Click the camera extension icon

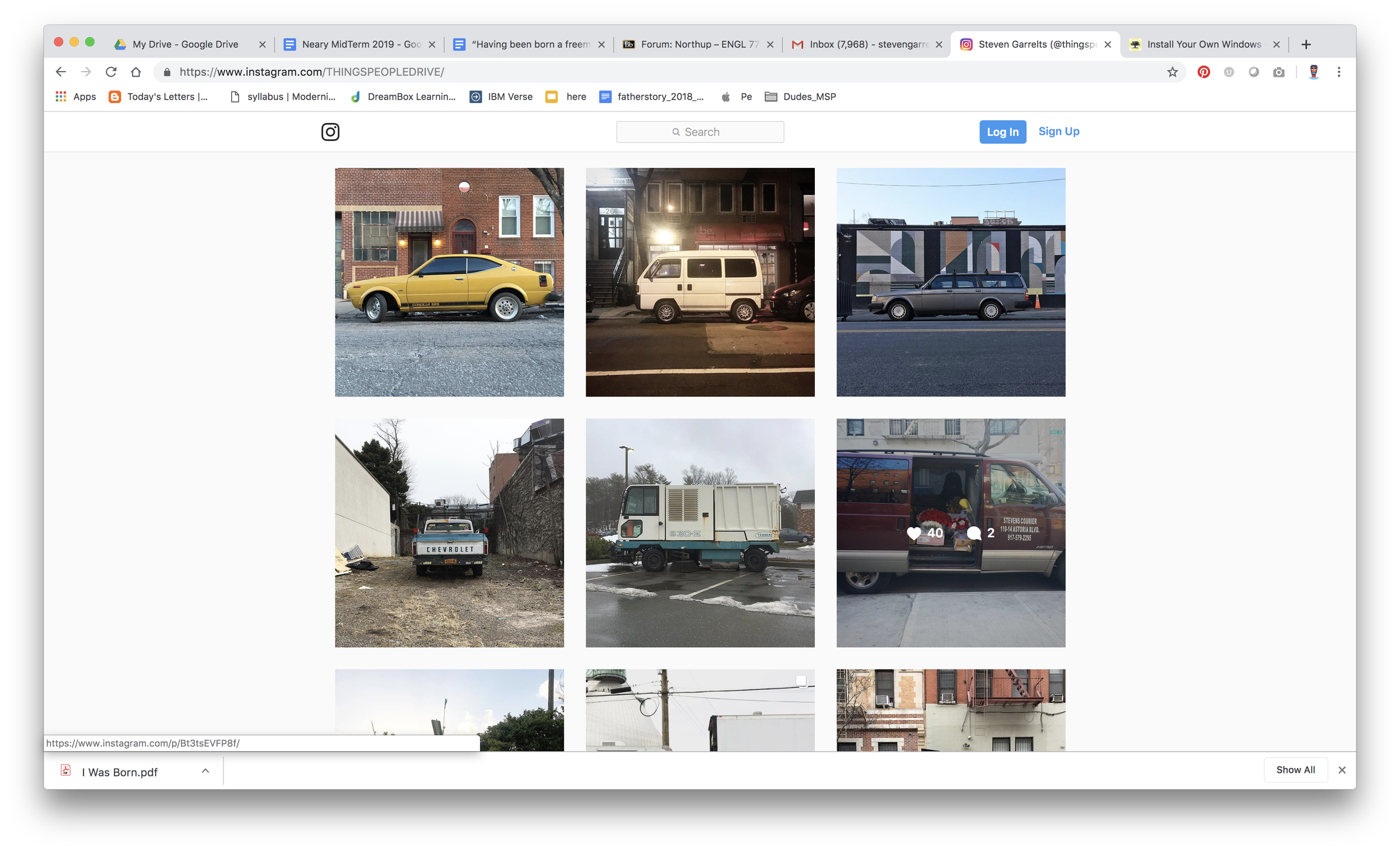[x=1278, y=72]
